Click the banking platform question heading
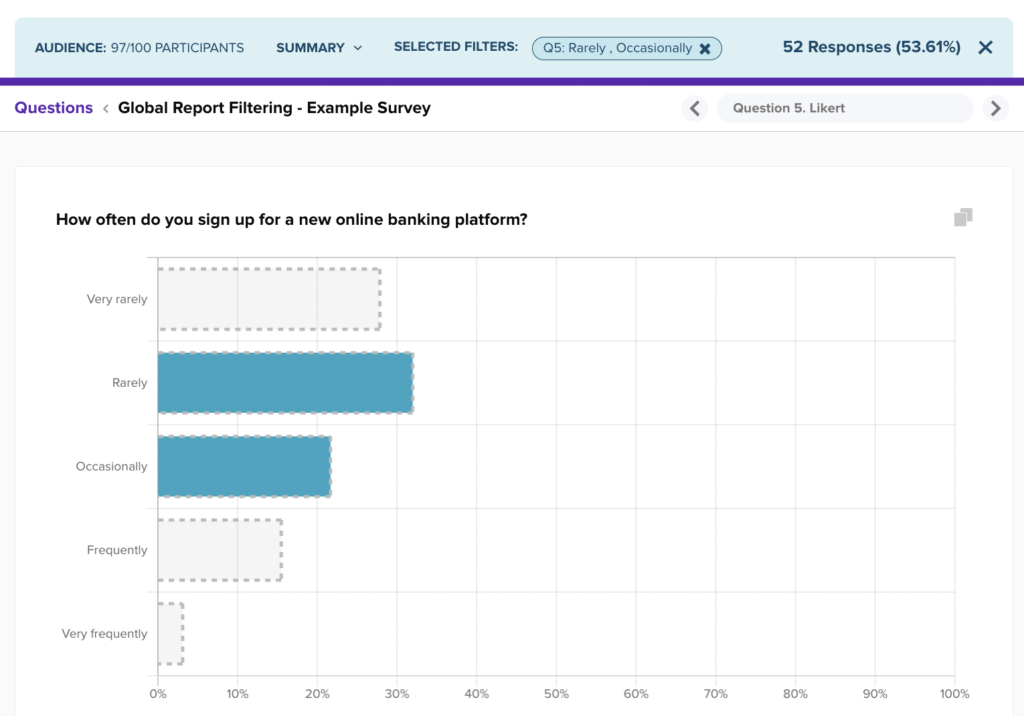 click(x=291, y=220)
